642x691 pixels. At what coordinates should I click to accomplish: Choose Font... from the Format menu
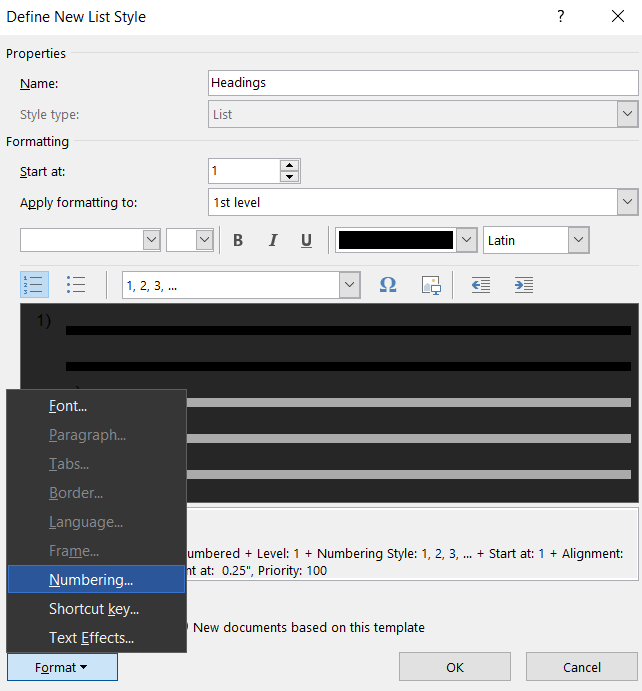[x=68, y=406]
